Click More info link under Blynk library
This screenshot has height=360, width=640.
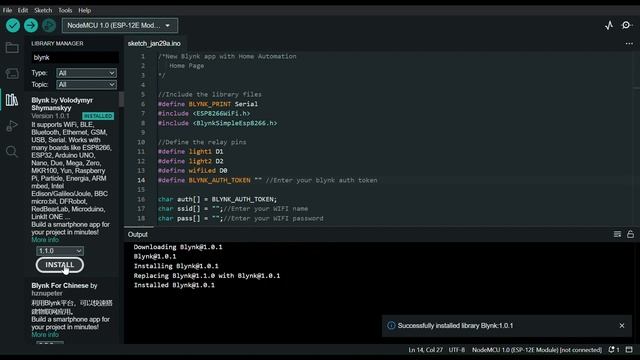click(x=45, y=240)
